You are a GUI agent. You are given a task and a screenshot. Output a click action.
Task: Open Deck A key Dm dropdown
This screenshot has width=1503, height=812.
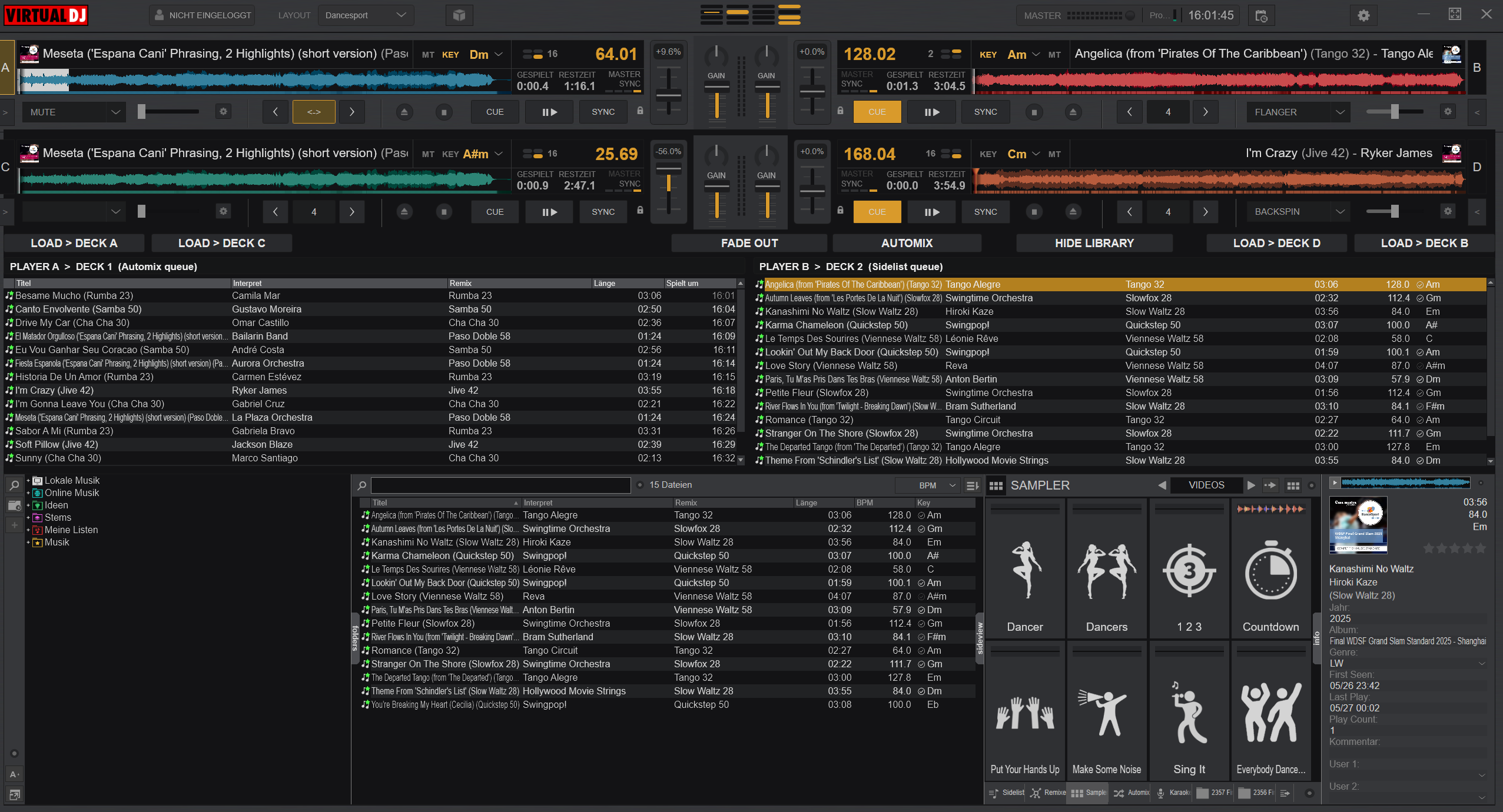pos(486,55)
